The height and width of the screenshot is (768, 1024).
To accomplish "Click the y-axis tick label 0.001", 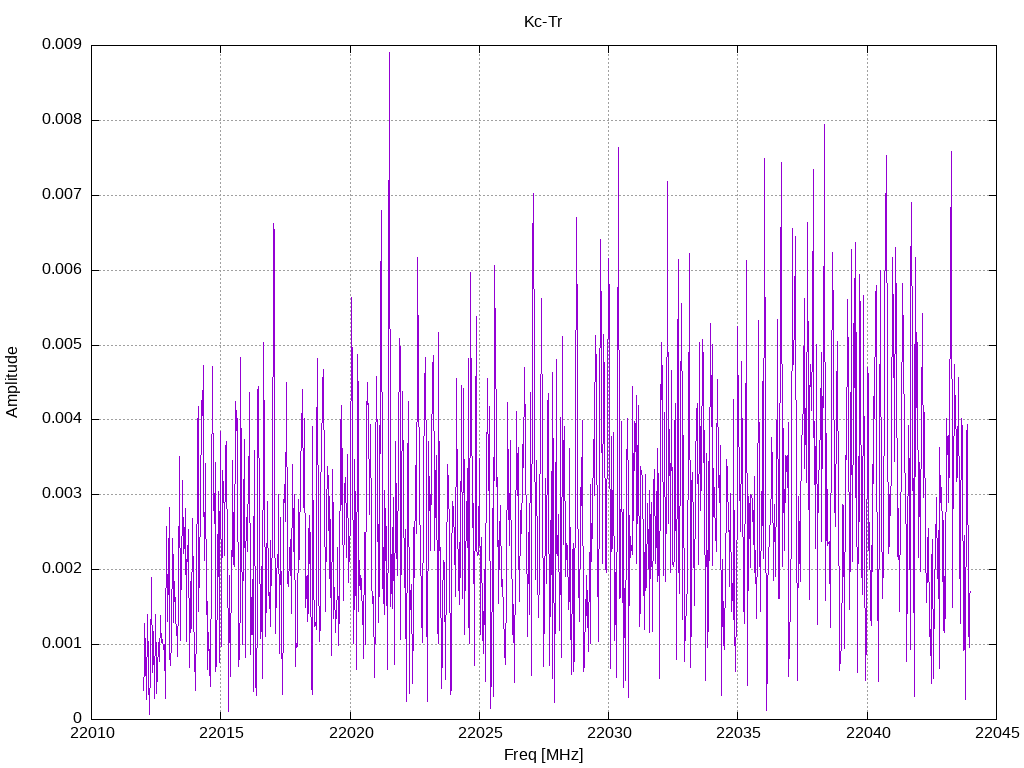I will tap(62, 644).
